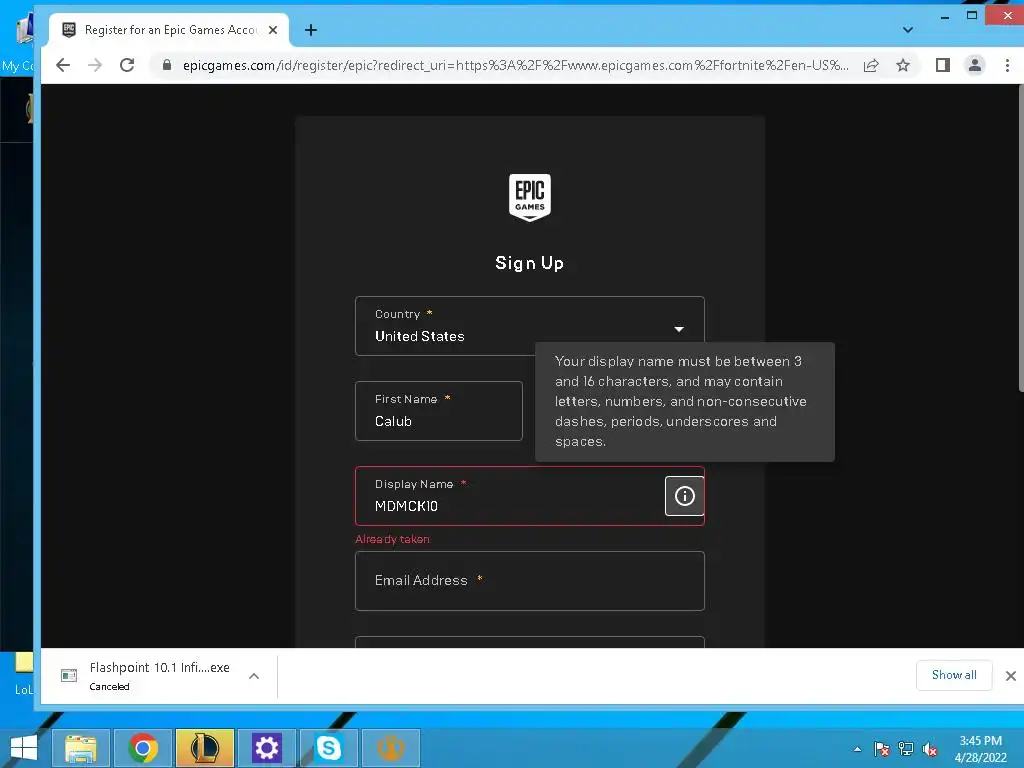Open Chrome three-dot menu

[1007, 65]
